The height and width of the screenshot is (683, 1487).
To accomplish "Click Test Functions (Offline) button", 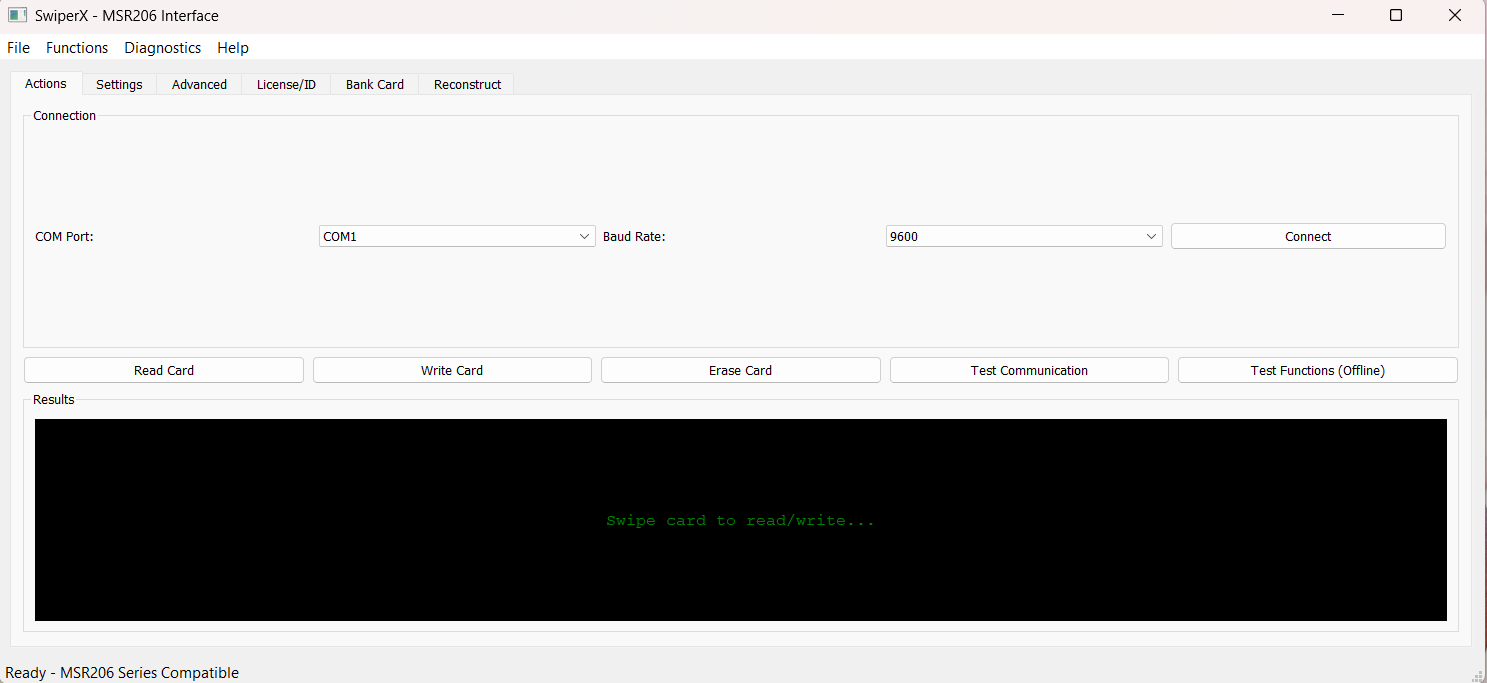I will coord(1317,371).
